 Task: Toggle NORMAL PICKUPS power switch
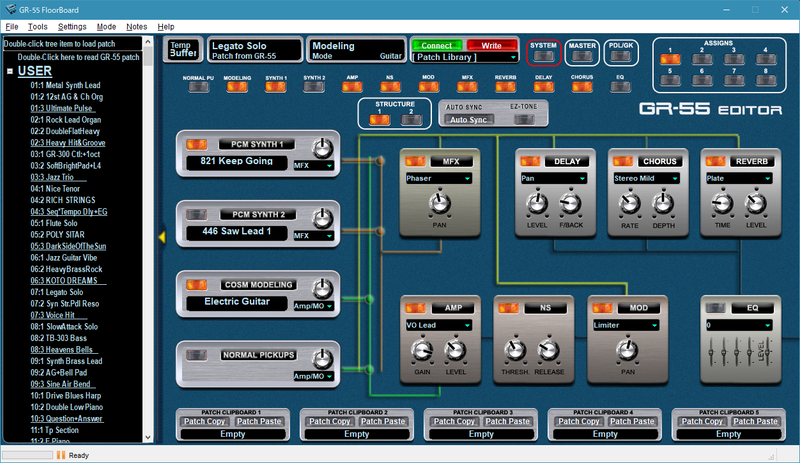pos(197,355)
